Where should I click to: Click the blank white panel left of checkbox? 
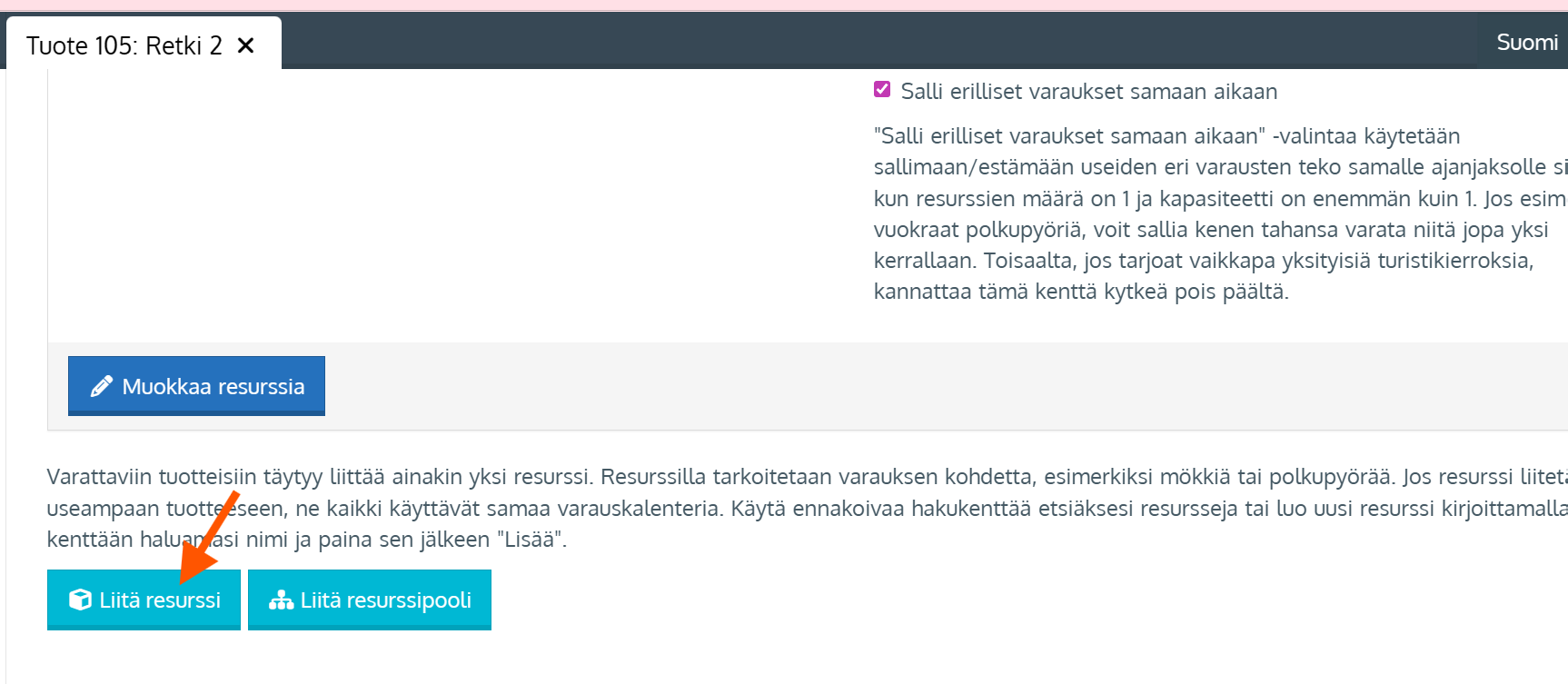point(454,200)
